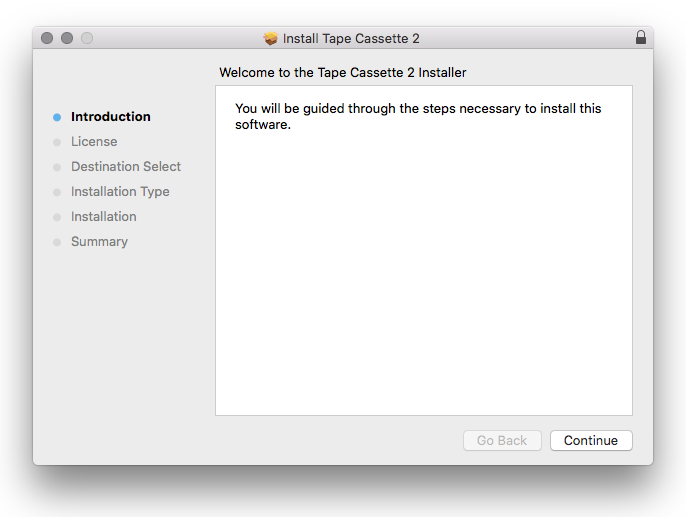Click the bullet beside Installation Type

(x=57, y=192)
